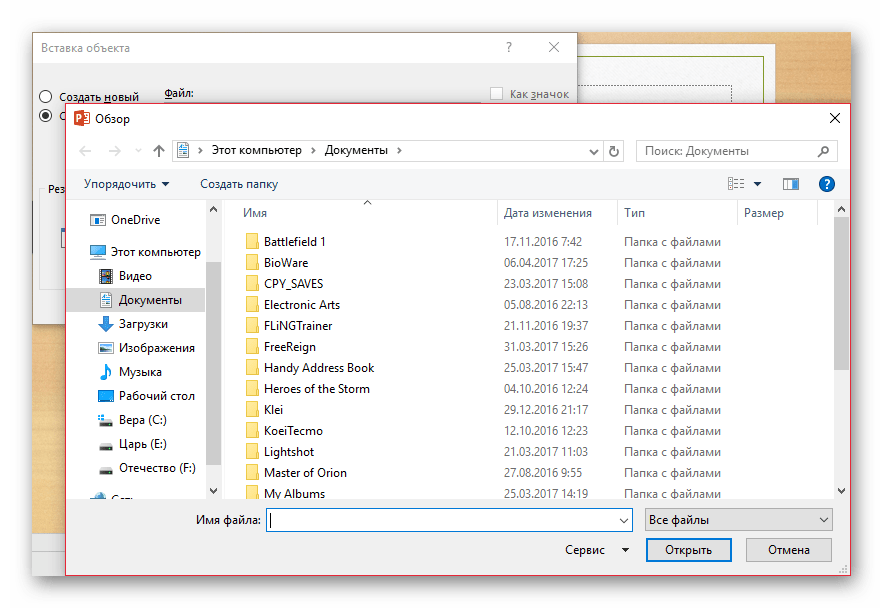This screenshot has height=608, width=883.
Task: Select the Heroes of the Storm folder
Action: coord(316,389)
